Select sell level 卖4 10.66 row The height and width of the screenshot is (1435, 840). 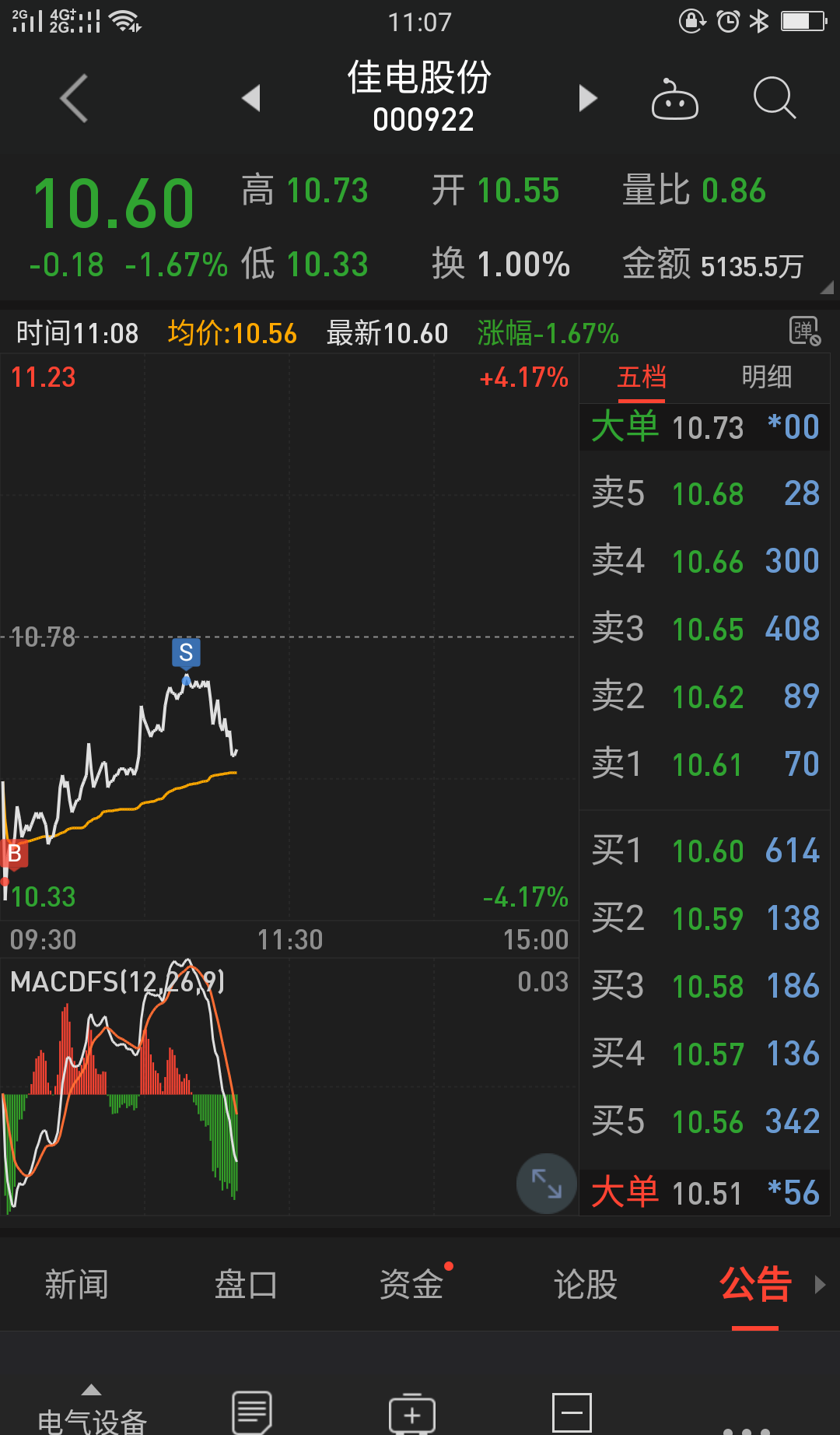tap(705, 562)
